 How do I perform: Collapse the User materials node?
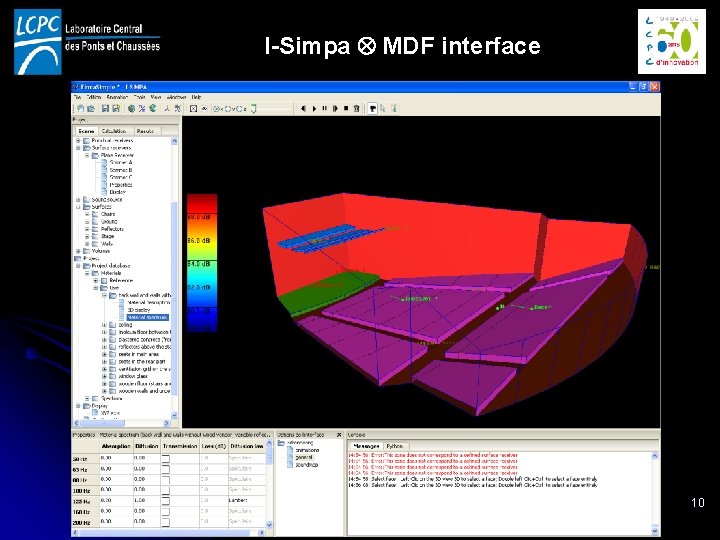click(x=96, y=288)
